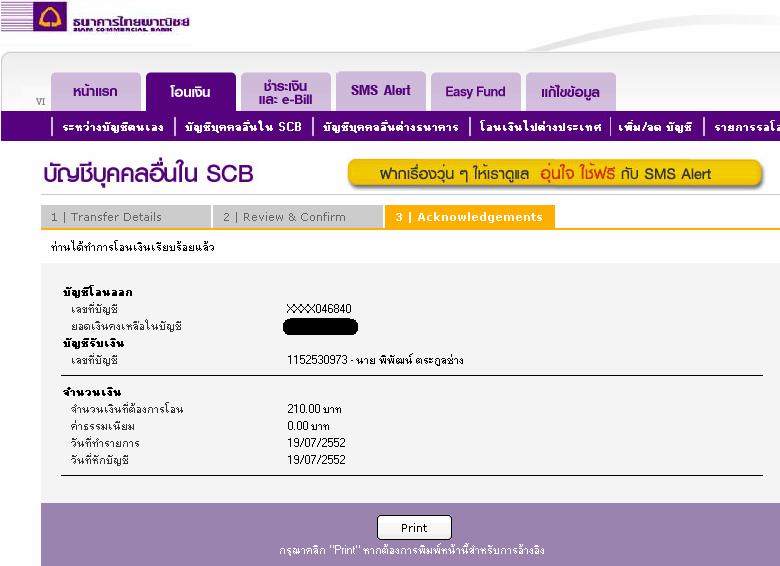The width and height of the screenshot is (780, 566).
Task: Go to the แก้ไขข้อมูล tab
Action: pos(571,92)
